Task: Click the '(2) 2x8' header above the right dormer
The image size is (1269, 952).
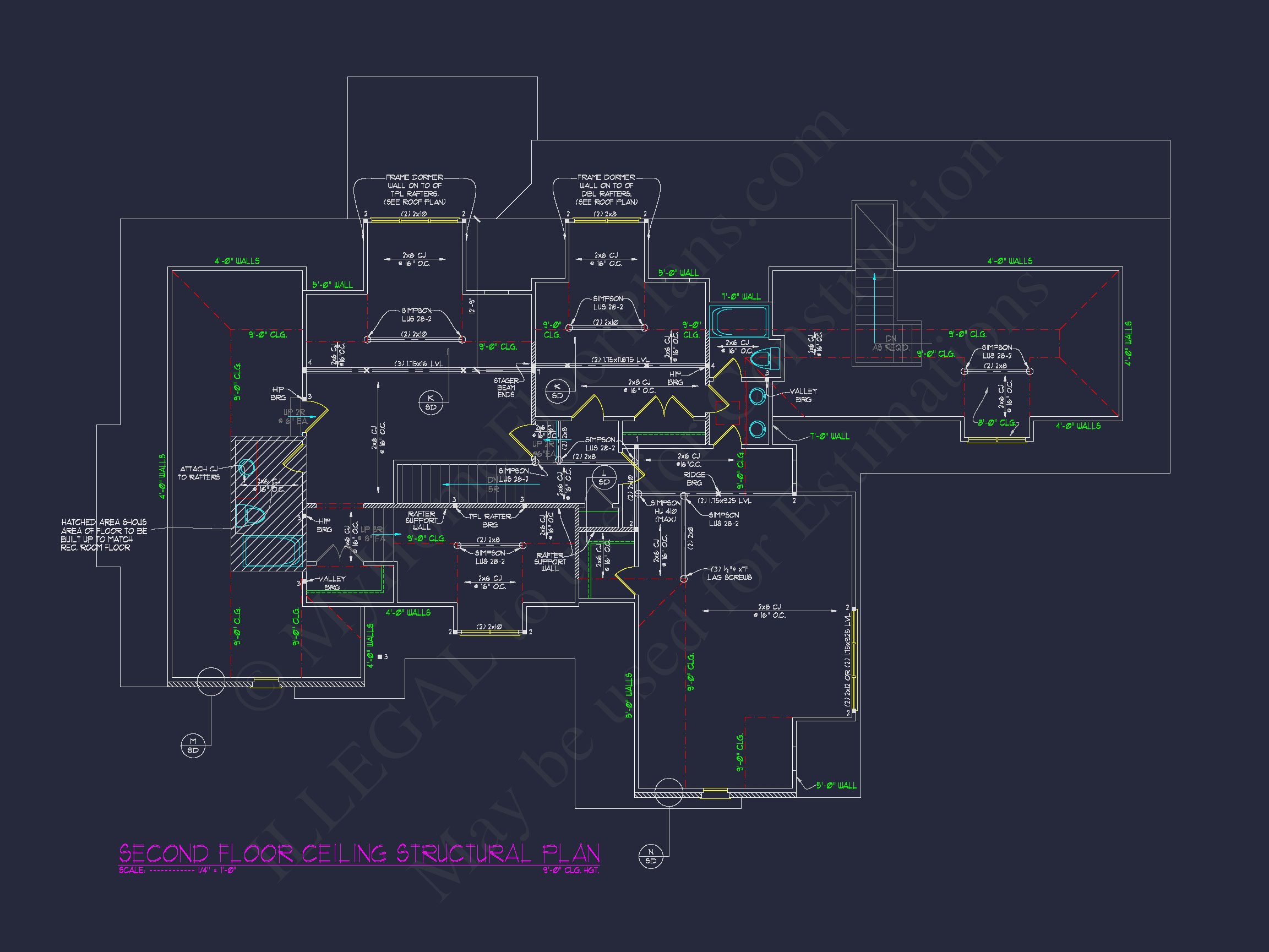Action: 606,214
